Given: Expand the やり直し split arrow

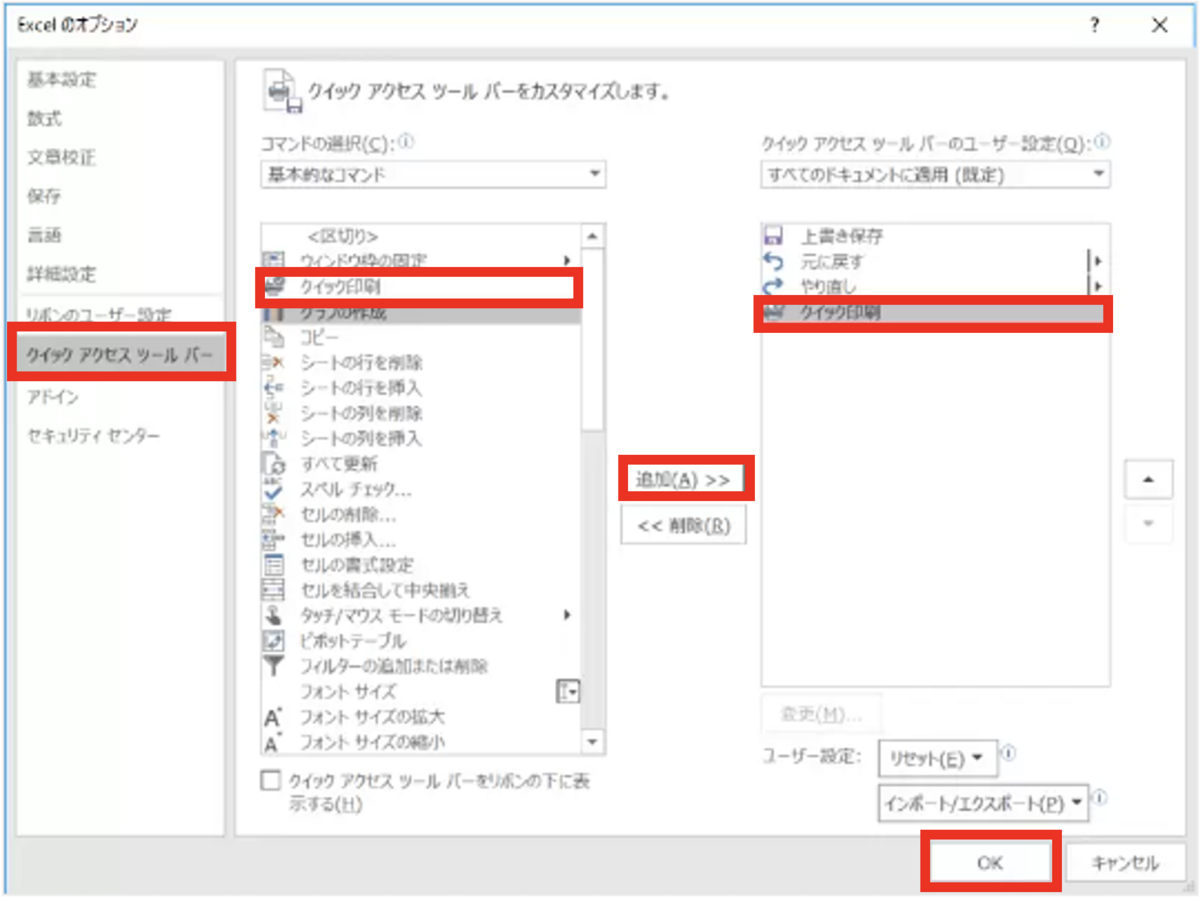Looking at the screenshot, I should [1098, 287].
